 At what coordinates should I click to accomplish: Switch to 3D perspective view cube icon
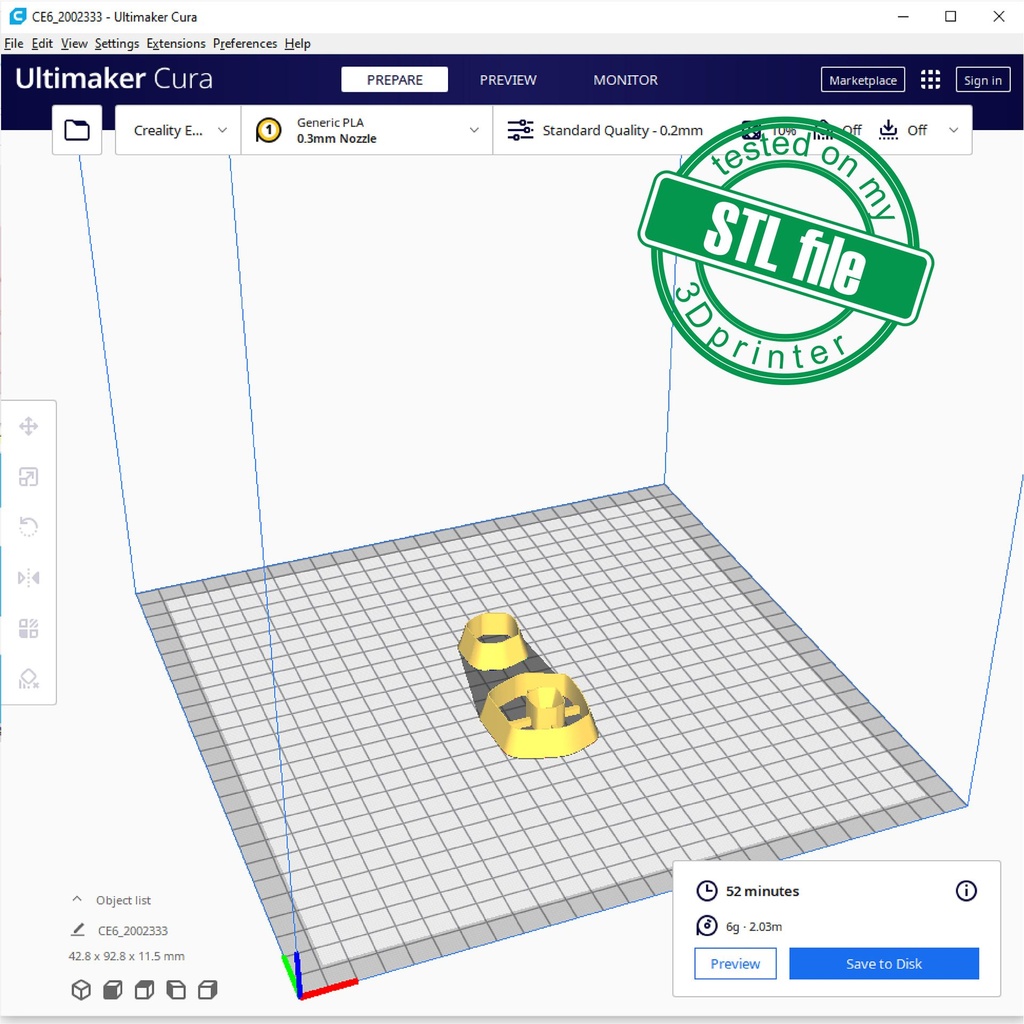coord(81,990)
